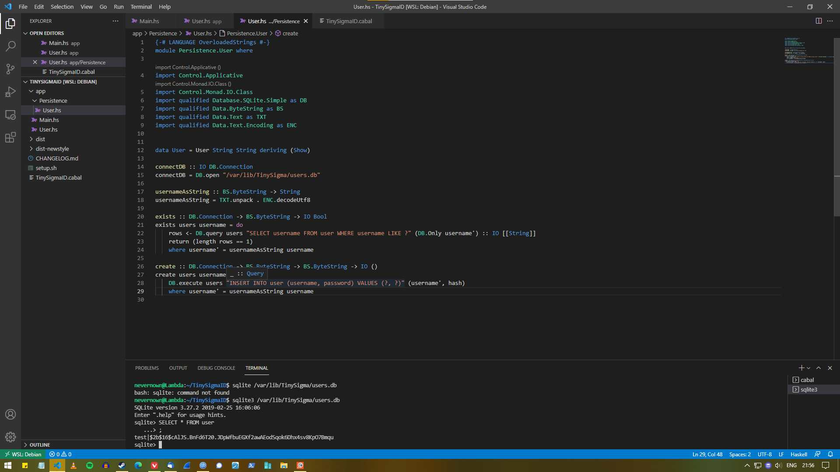The height and width of the screenshot is (472, 840).
Task: Open the Manage gear menu
Action: 10,437
